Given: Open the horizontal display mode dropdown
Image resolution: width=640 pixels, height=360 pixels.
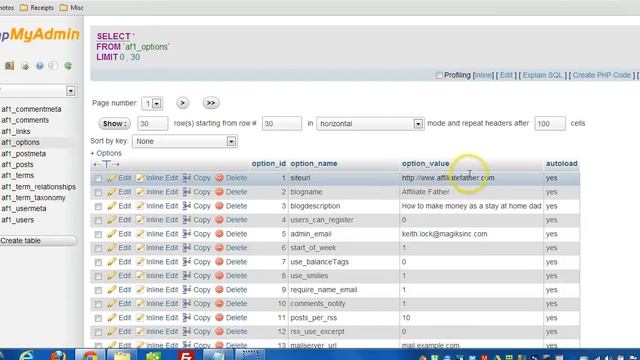Looking at the screenshot, I should [370, 124].
